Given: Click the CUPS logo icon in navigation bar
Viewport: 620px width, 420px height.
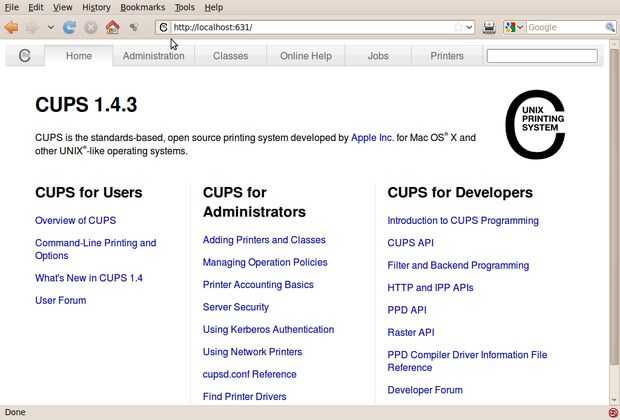Looking at the screenshot, I should 25,56.
